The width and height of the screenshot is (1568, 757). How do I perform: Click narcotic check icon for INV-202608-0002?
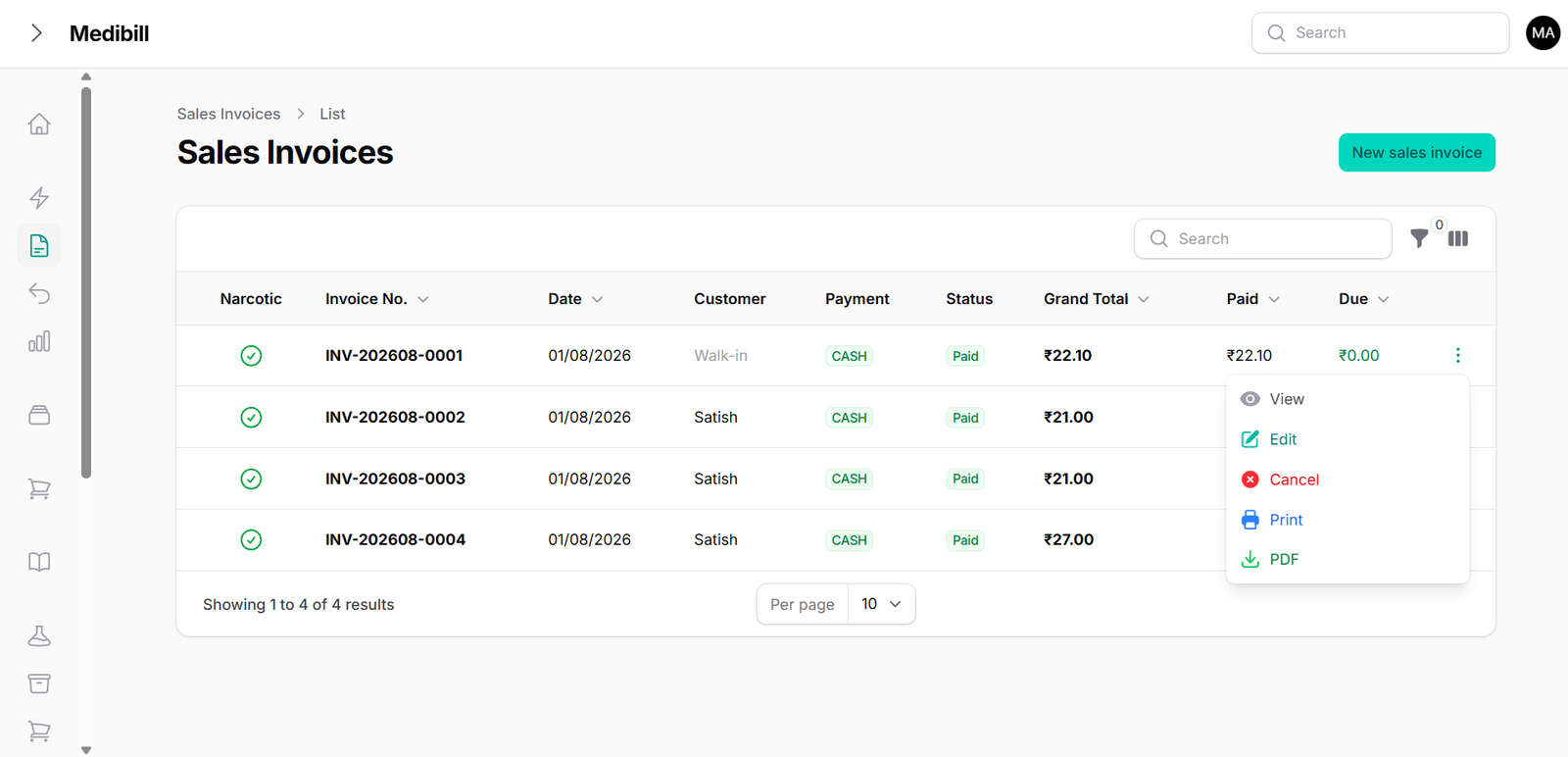[251, 418]
